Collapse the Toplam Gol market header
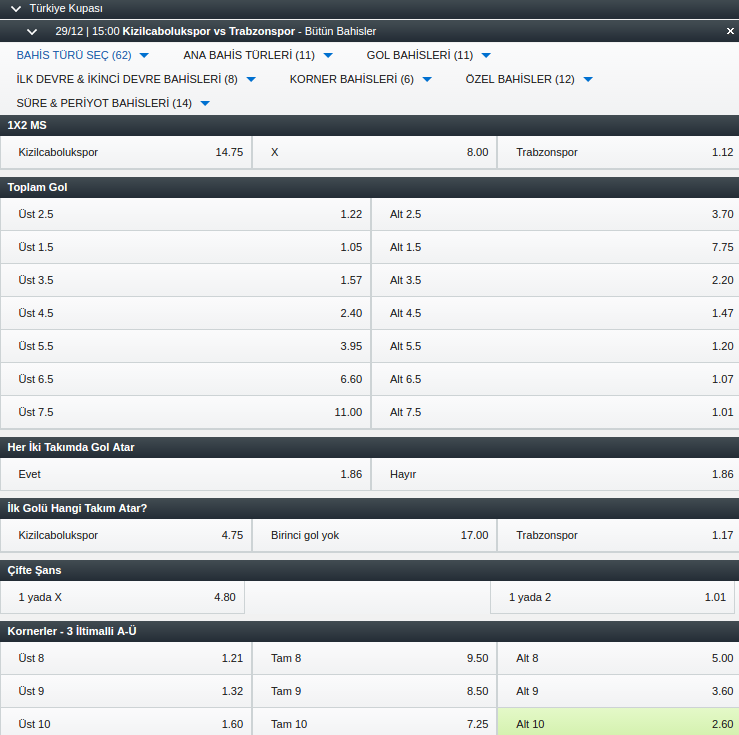 pos(370,187)
